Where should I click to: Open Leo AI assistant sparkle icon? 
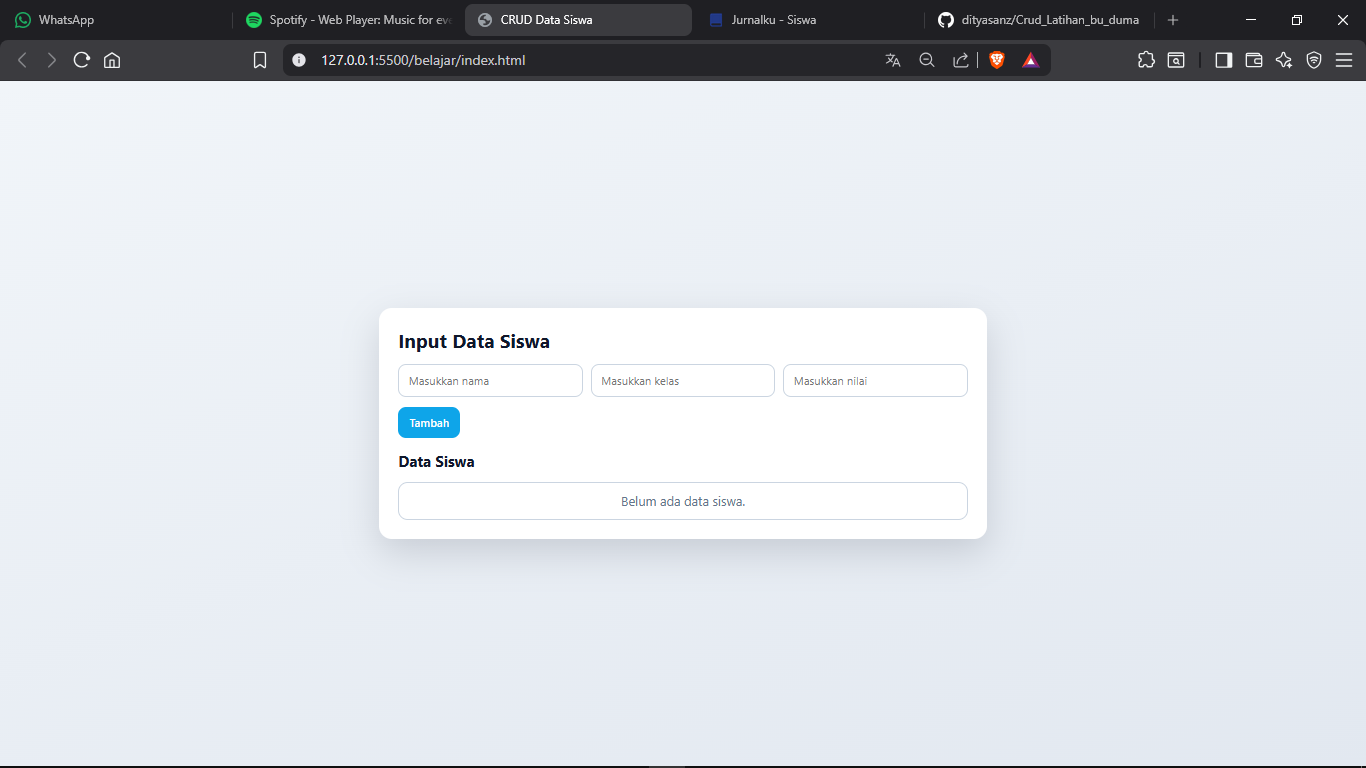pyautogui.click(x=1284, y=60)
